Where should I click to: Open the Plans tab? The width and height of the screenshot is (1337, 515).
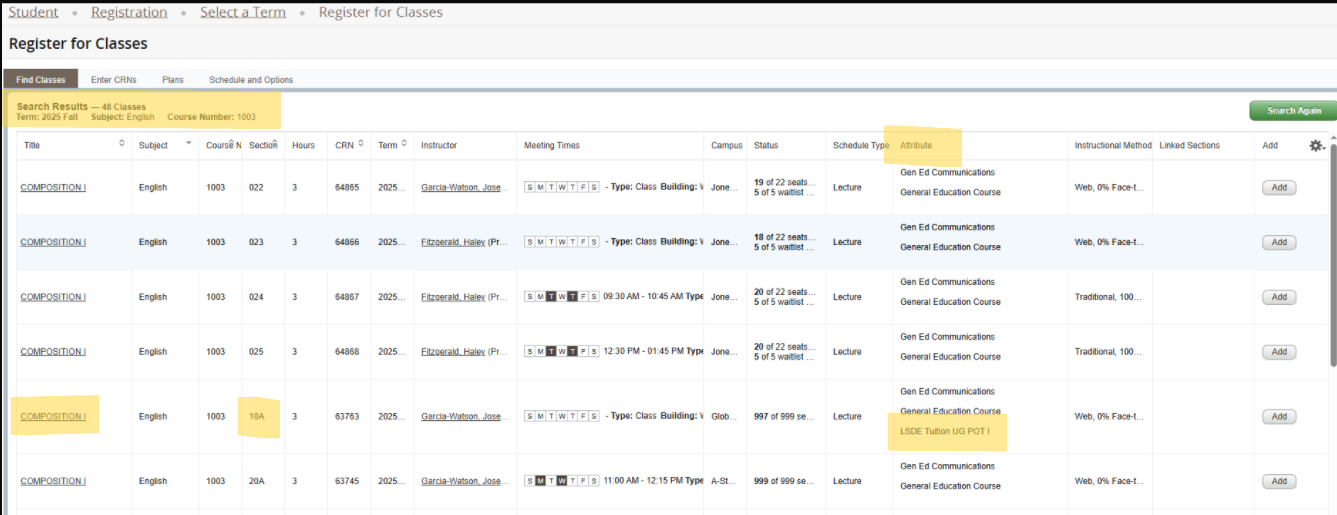pyautogui.click(x=172, y=80)
